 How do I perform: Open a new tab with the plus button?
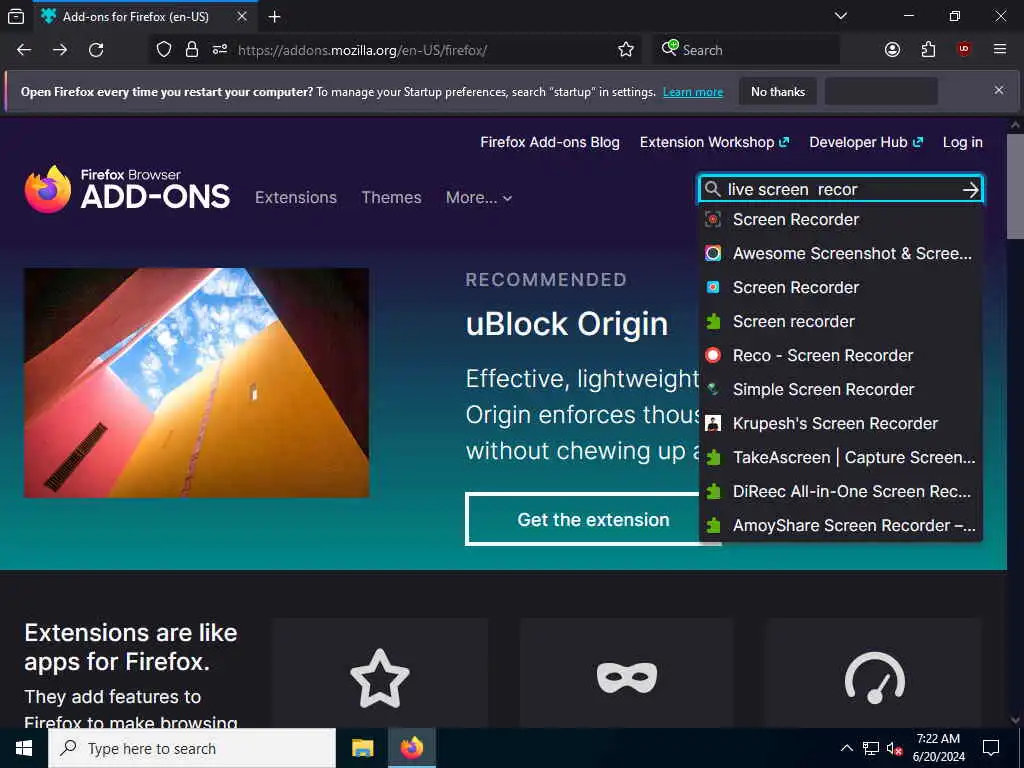[274, 16]
